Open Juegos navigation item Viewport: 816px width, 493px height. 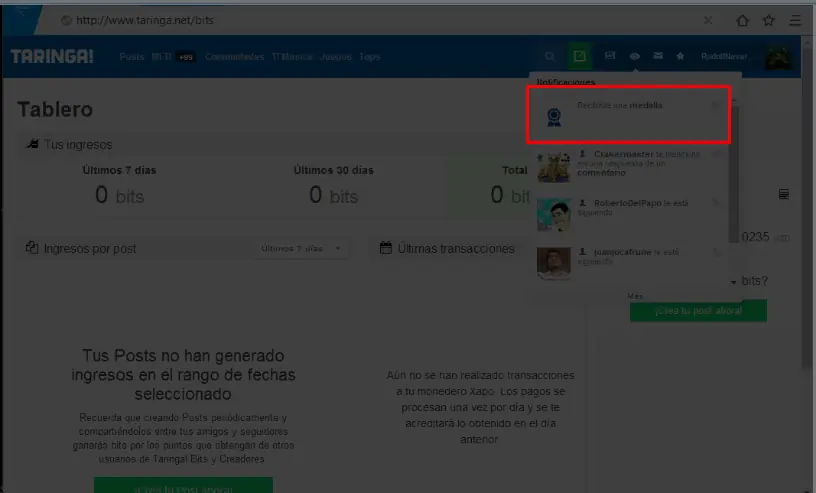(x=336, y=57)
